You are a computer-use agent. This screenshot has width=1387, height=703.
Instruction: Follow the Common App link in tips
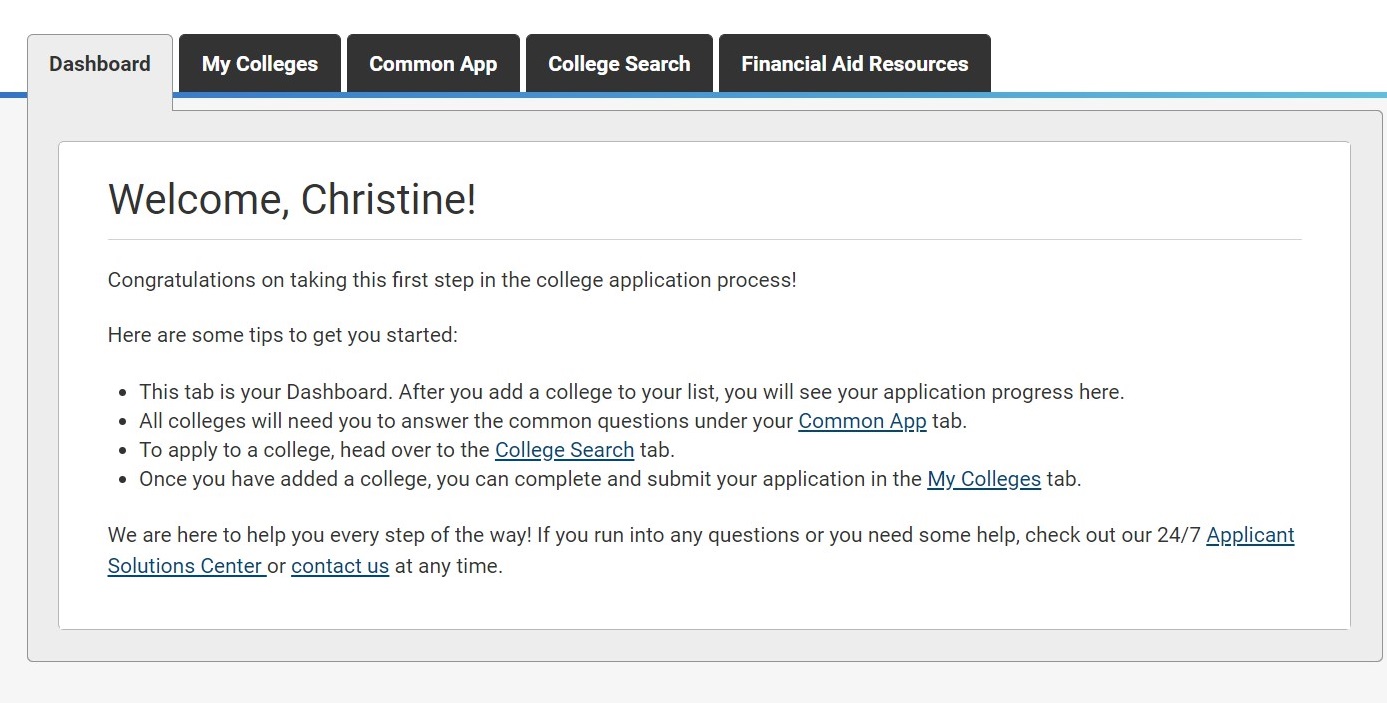pyautogui.click(x=862, y=421)
